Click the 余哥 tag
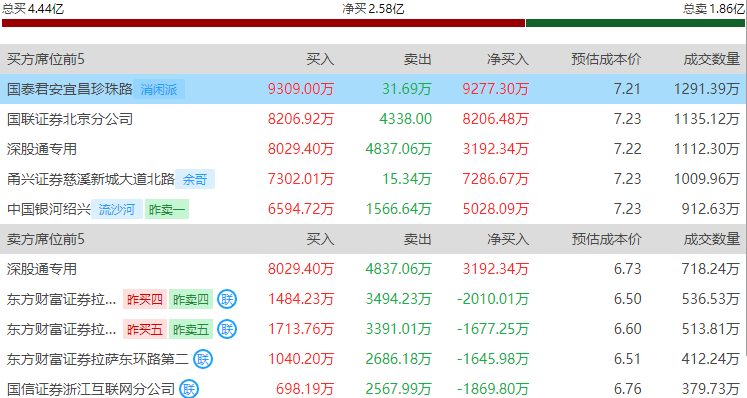 pos(195,179)
